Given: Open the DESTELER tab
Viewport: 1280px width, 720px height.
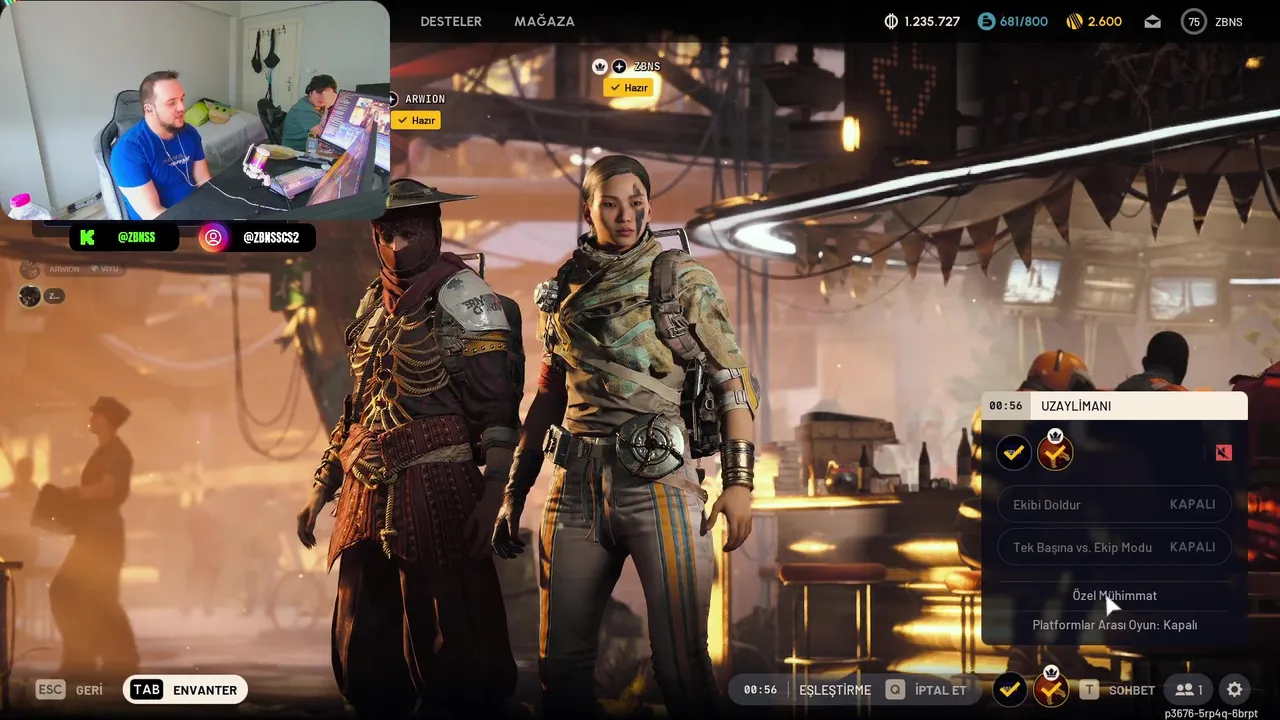Looking at the screenshot, I should (x=450, y=21).
